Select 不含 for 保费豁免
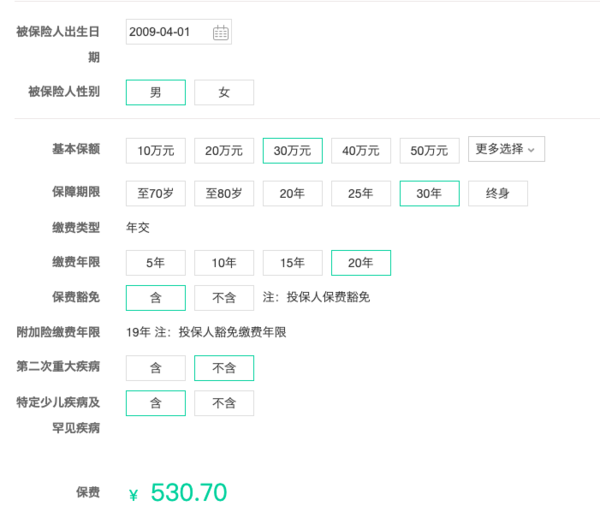The image size is (600, 524). pyautogui.click(x=224, y=298)
